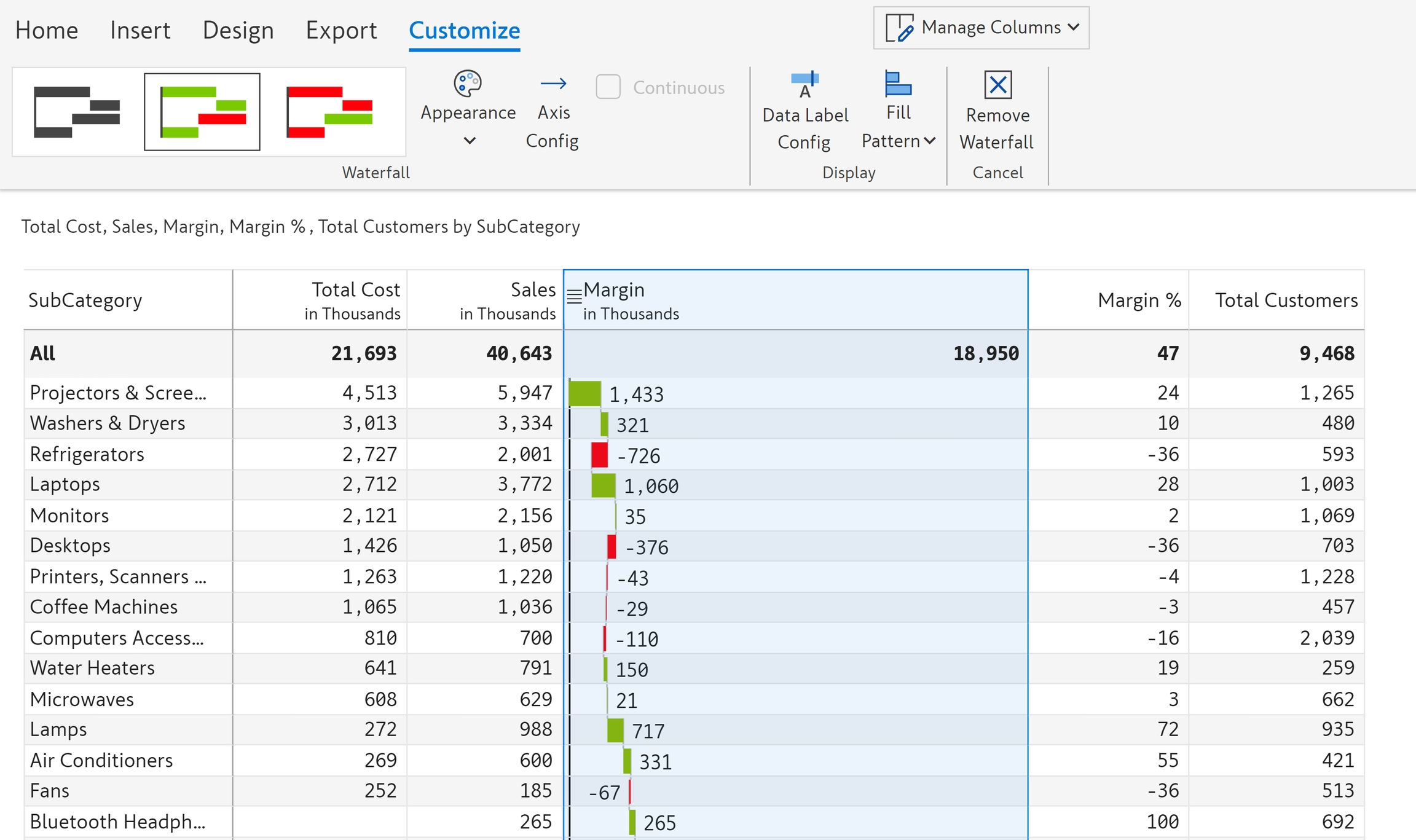Click the Margin column drag handle icon
The image size is (1416, 840).
tap(574, 296)
